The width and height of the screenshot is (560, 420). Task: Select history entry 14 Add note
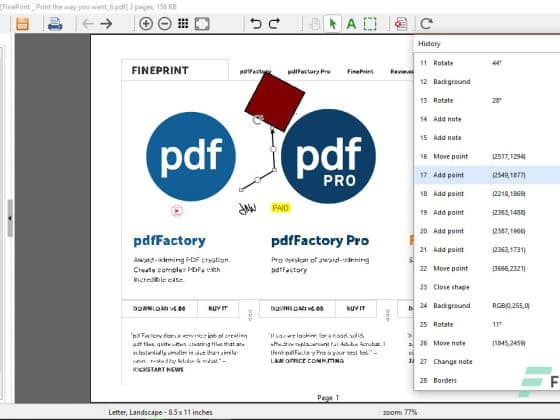[x=487, y=119]
